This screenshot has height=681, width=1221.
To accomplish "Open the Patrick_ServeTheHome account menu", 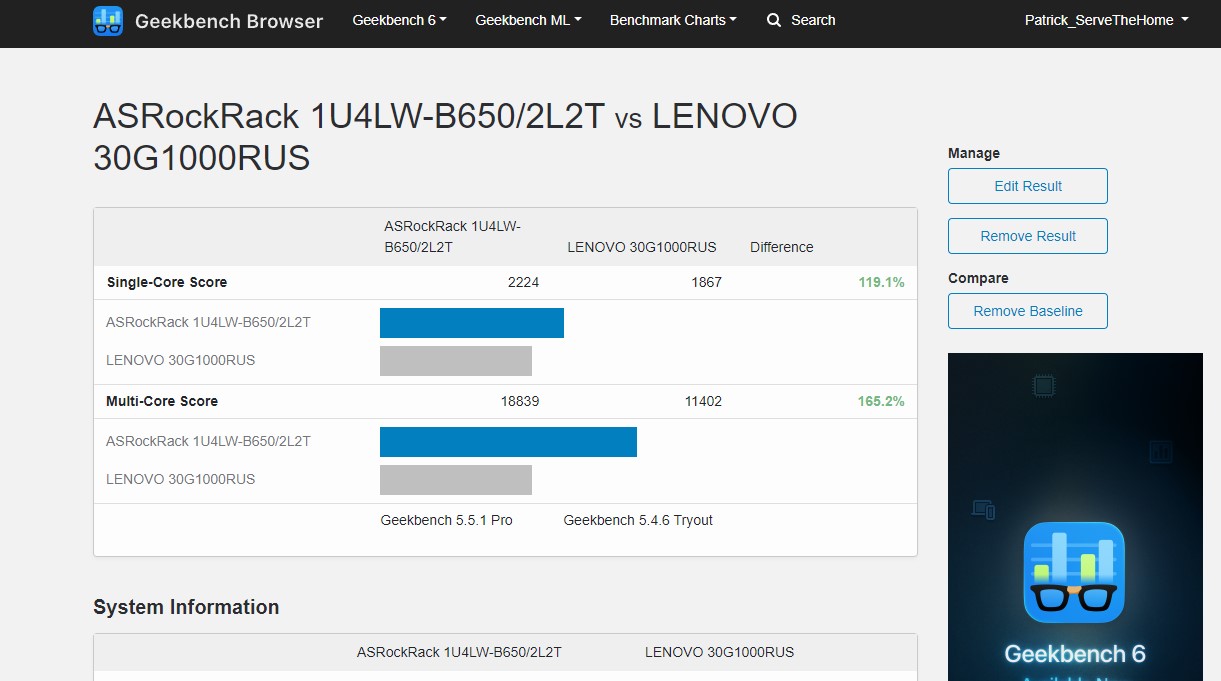I will tap(1106, 20).
